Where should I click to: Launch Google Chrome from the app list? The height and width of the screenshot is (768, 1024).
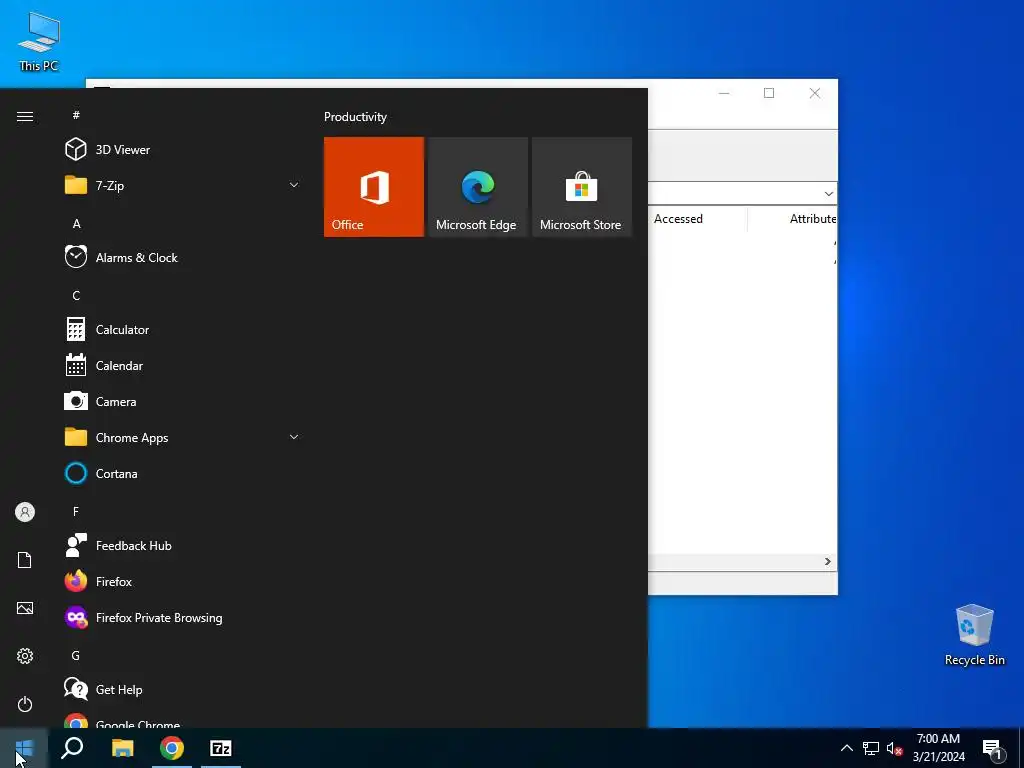[181, 720]
